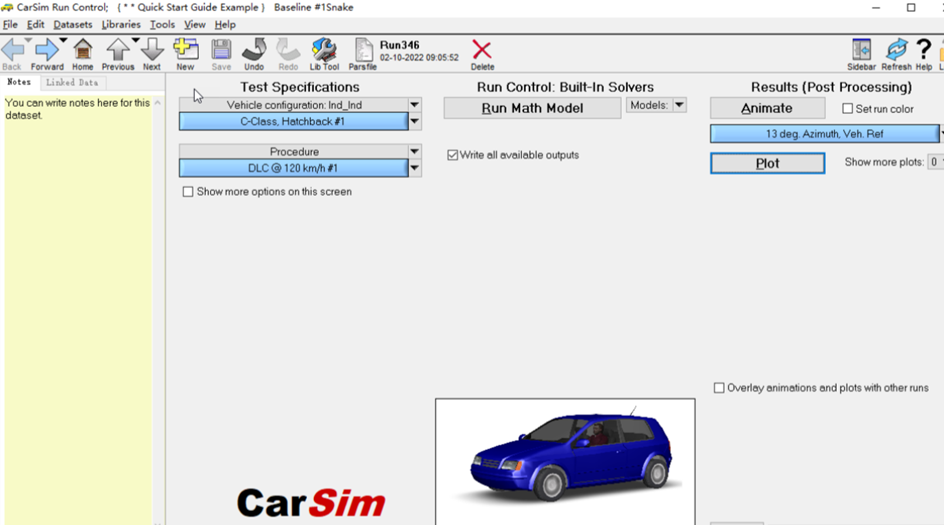Image resolution: width=944 pixels, height=525 pixels.
Task: Open DLC @ 120 km/h #1 procedure link
Action: tap(293, 168)
